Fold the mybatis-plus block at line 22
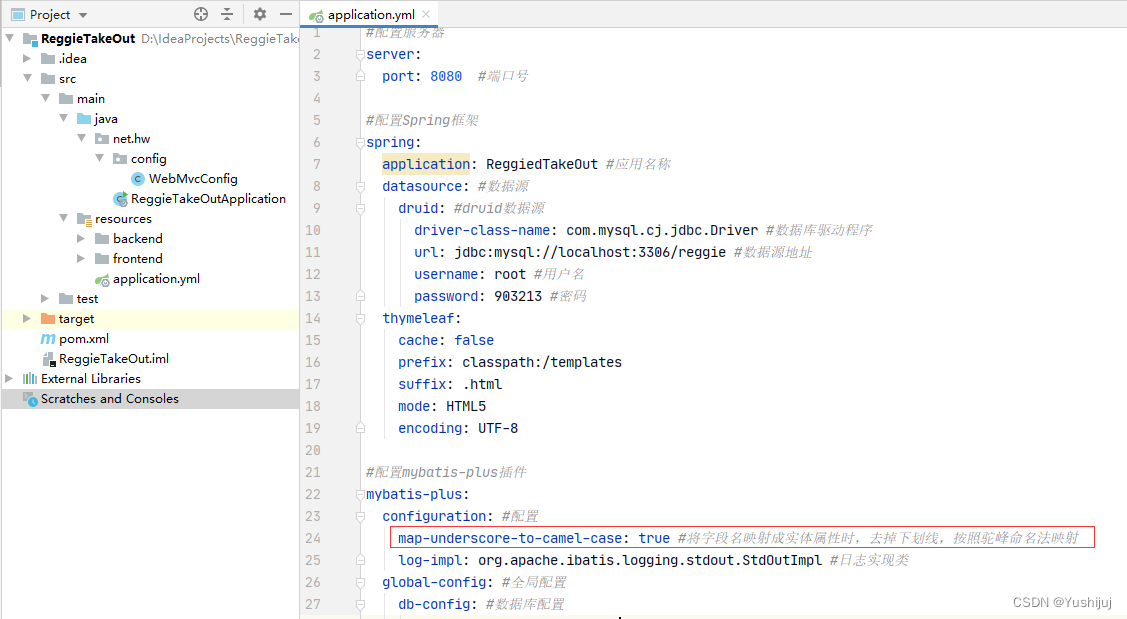Image resolution: width=1127 pixels, height=619 pixels. [361, 495]
